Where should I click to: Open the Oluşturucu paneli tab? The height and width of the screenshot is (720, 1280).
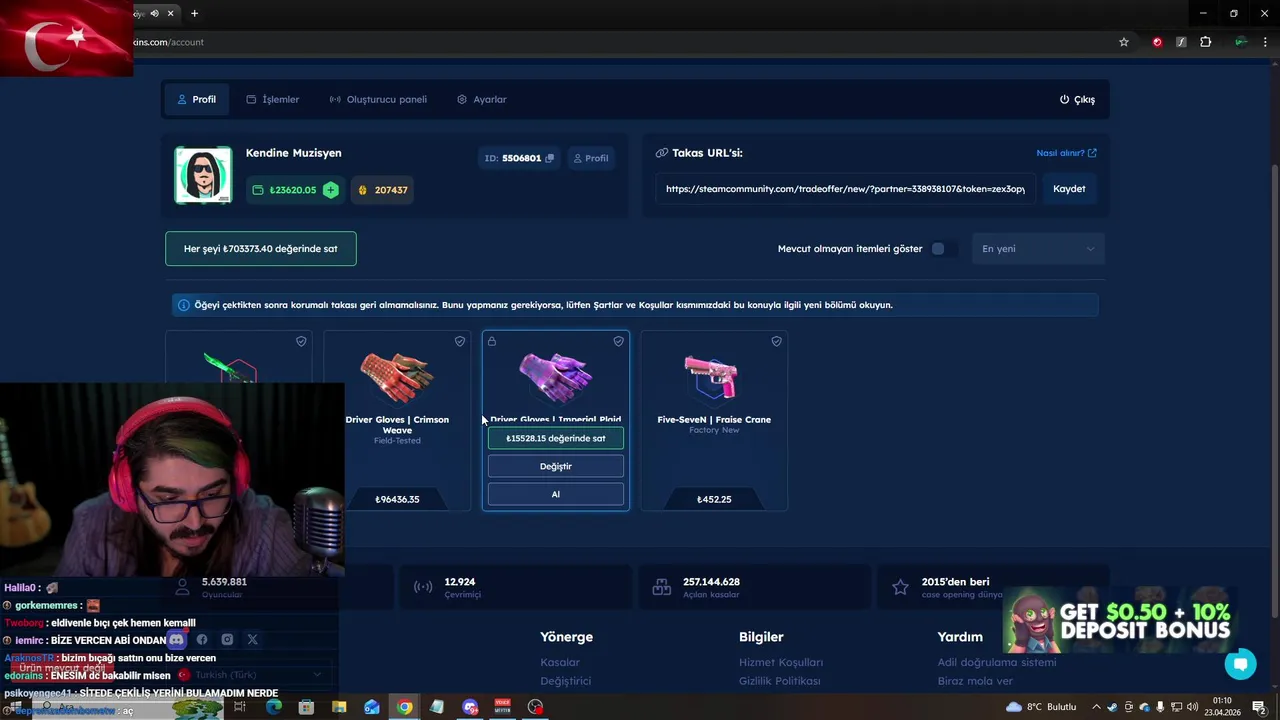[378, 99]
